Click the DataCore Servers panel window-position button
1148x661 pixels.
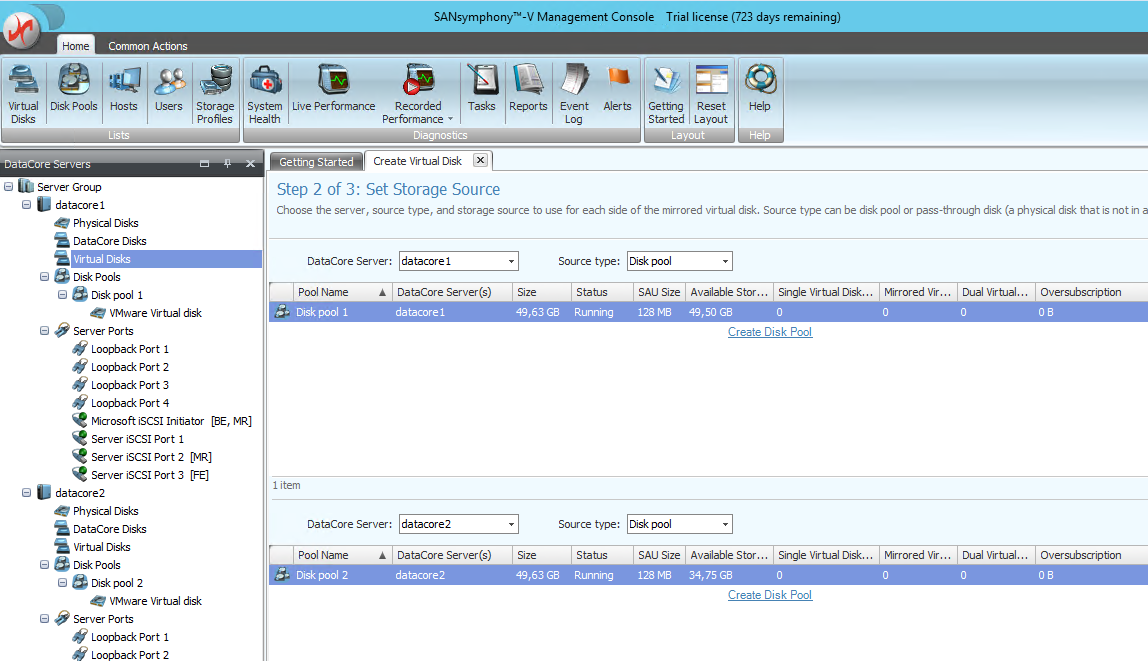pyautogui.click(x=204, y=163)
